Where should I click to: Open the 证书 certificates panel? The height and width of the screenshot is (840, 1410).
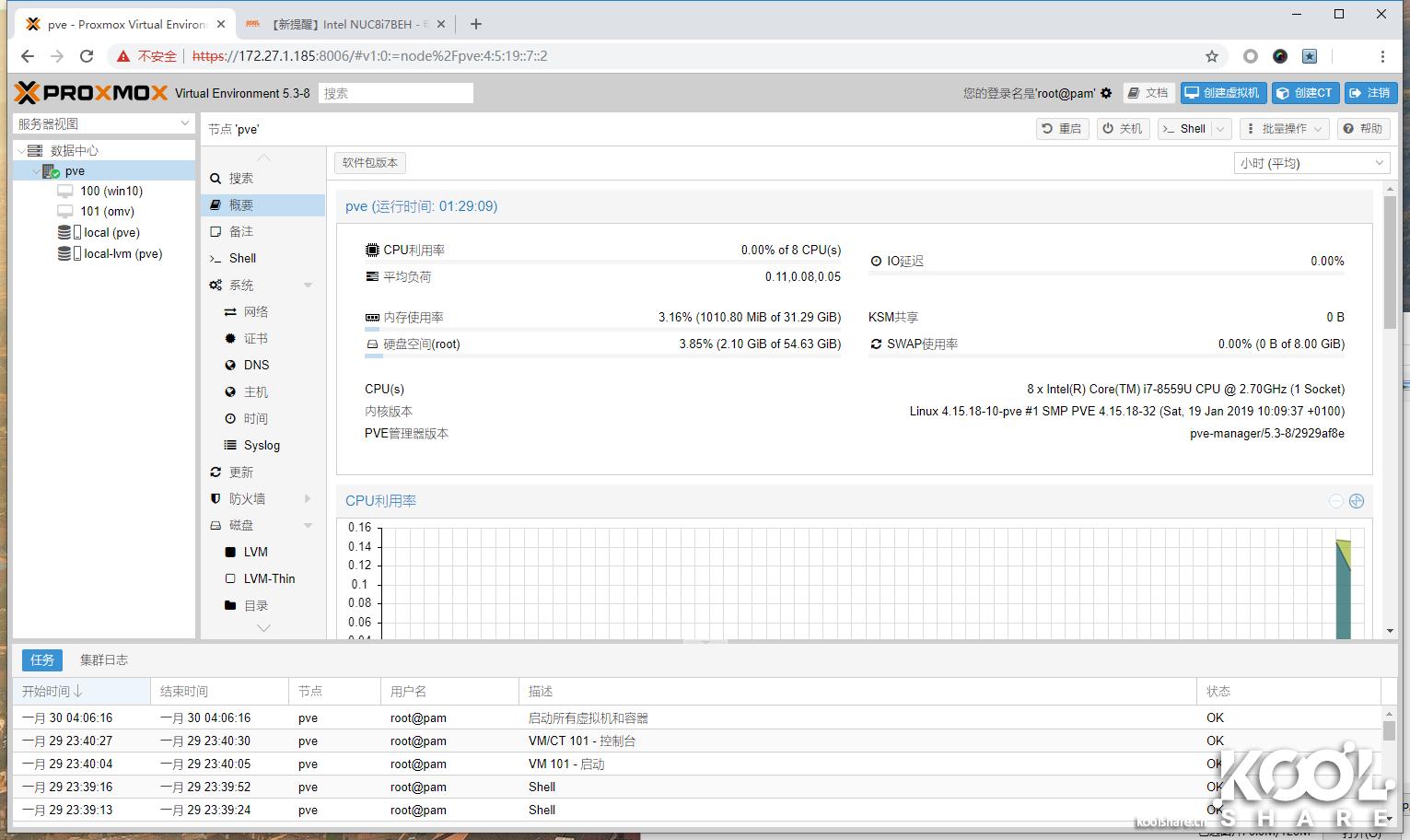pos(254,338)
